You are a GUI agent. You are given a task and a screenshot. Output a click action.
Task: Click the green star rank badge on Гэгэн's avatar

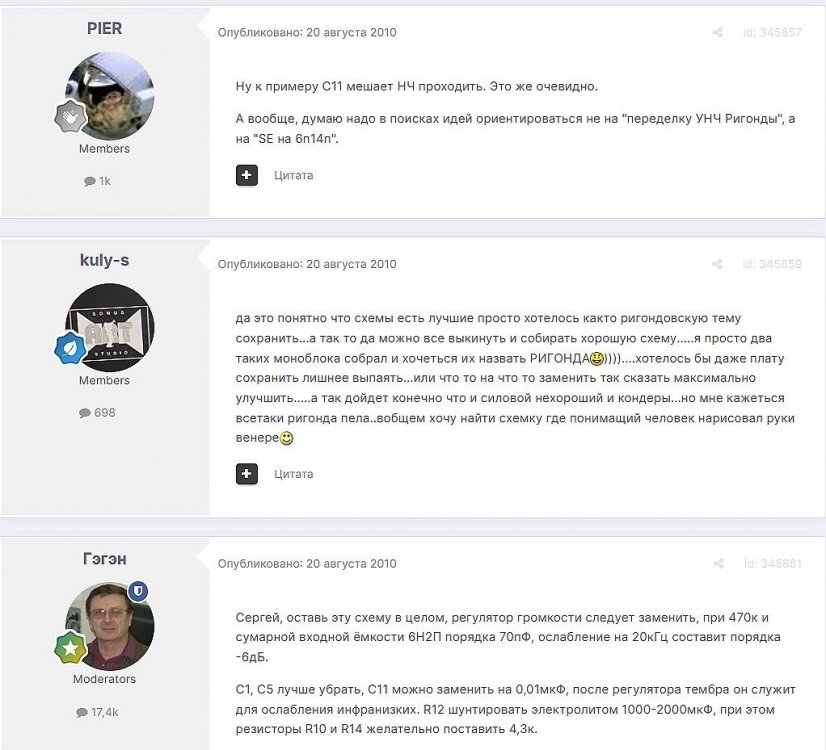(71, 647)
